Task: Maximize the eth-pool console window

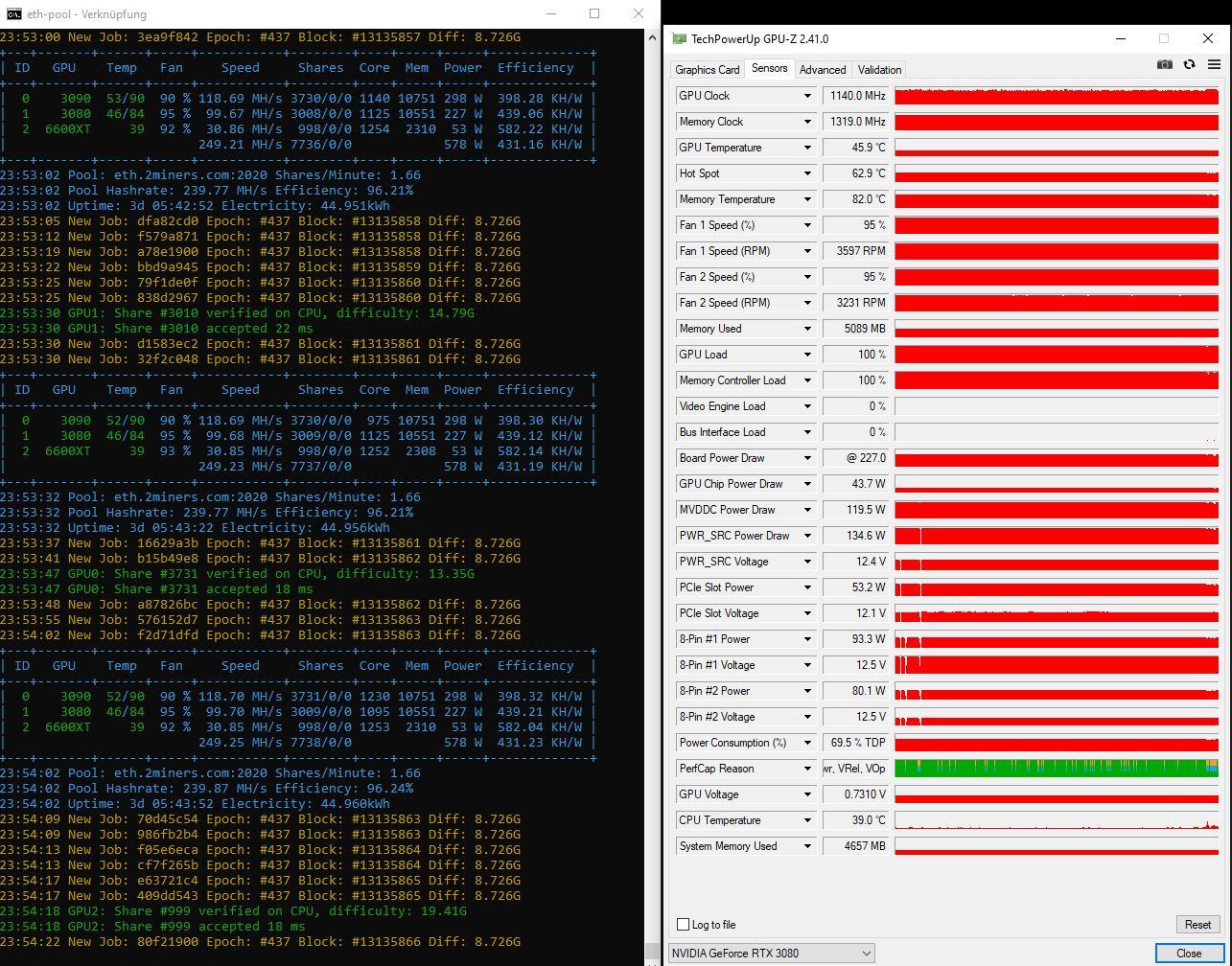Action: point(594,13)
